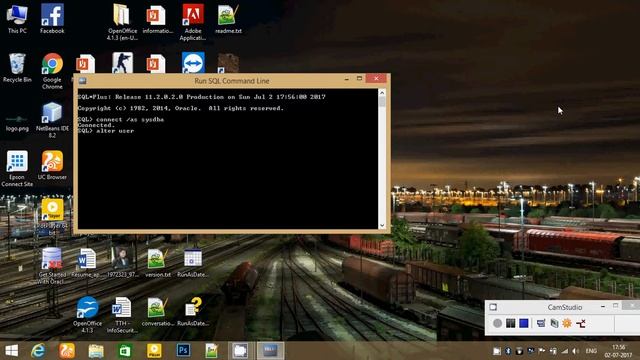Select Google Chrome desktop shortcut
Screen dimensions: 640x360
click(52, 71)
